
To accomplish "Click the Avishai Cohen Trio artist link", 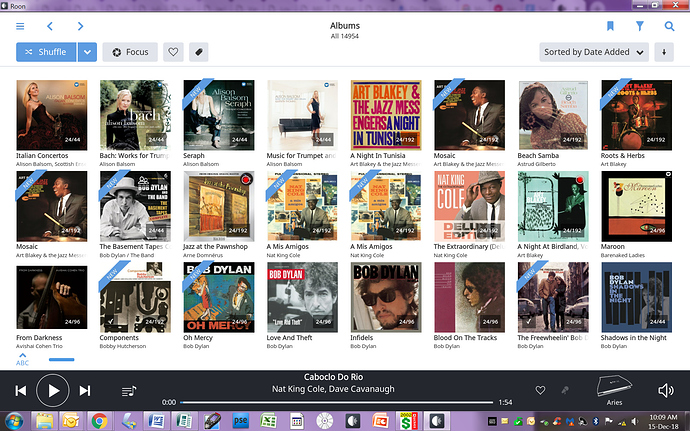I will pos(40,346).
